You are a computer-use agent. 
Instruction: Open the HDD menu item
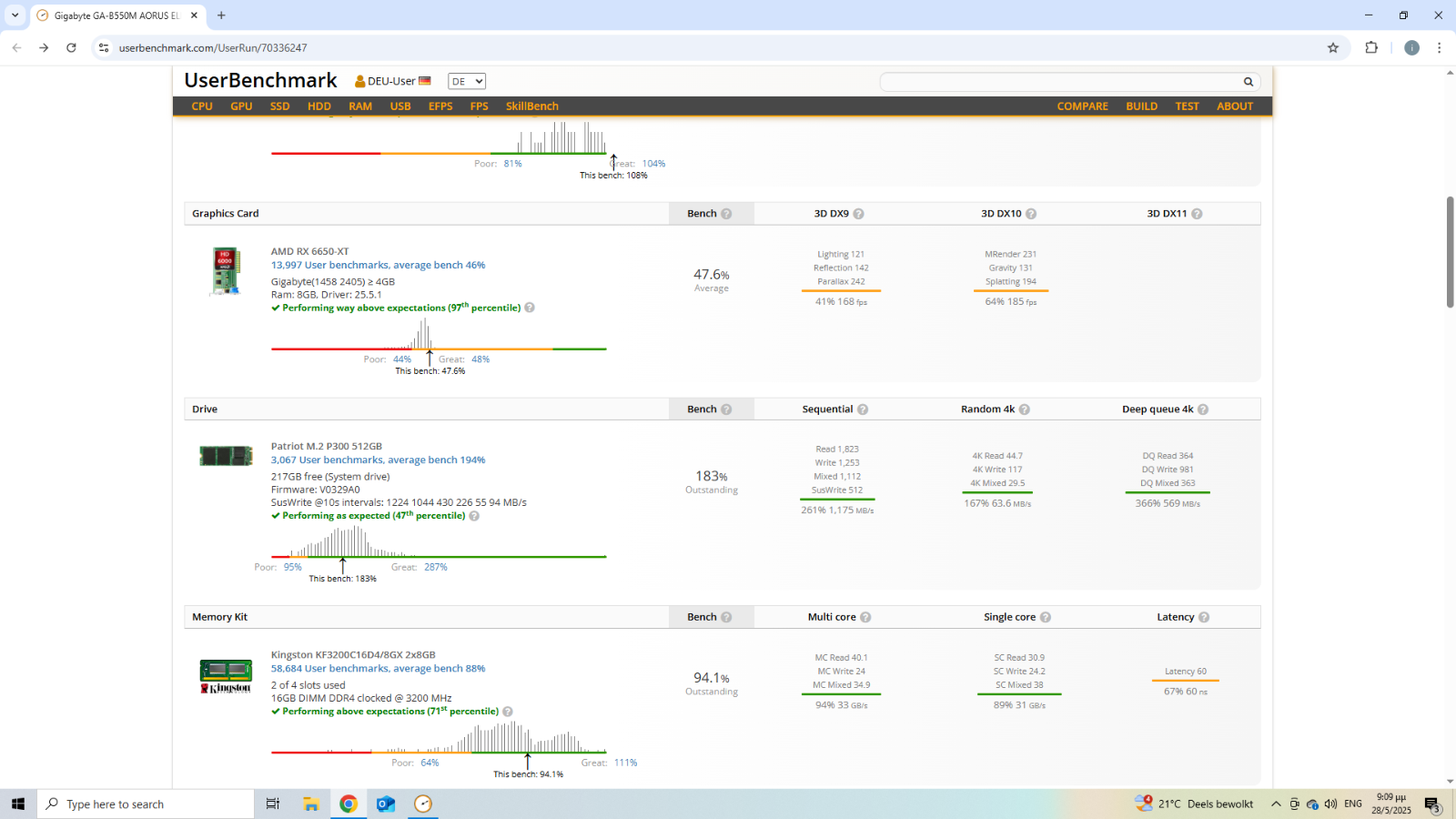pyautogui.click(x=319, y=106)
